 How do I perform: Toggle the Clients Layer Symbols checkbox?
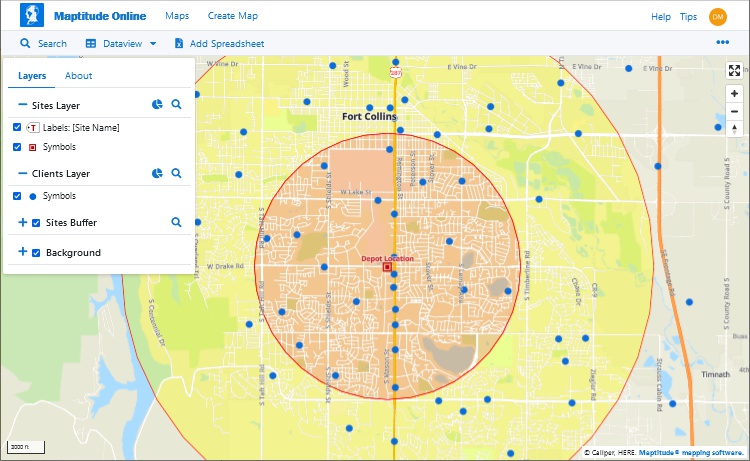(x=17, y=196)
